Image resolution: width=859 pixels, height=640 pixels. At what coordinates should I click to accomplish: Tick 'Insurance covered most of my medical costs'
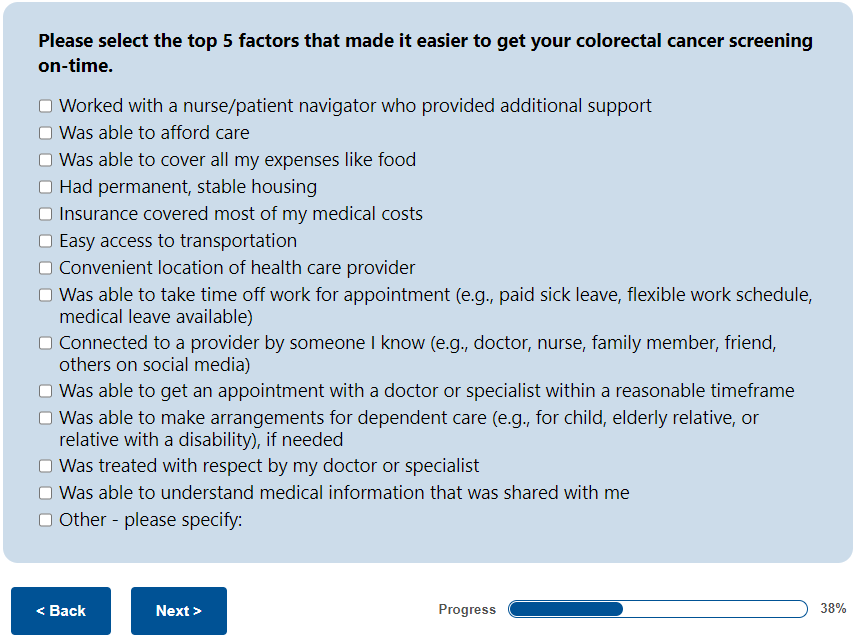(x=45, y=214)
